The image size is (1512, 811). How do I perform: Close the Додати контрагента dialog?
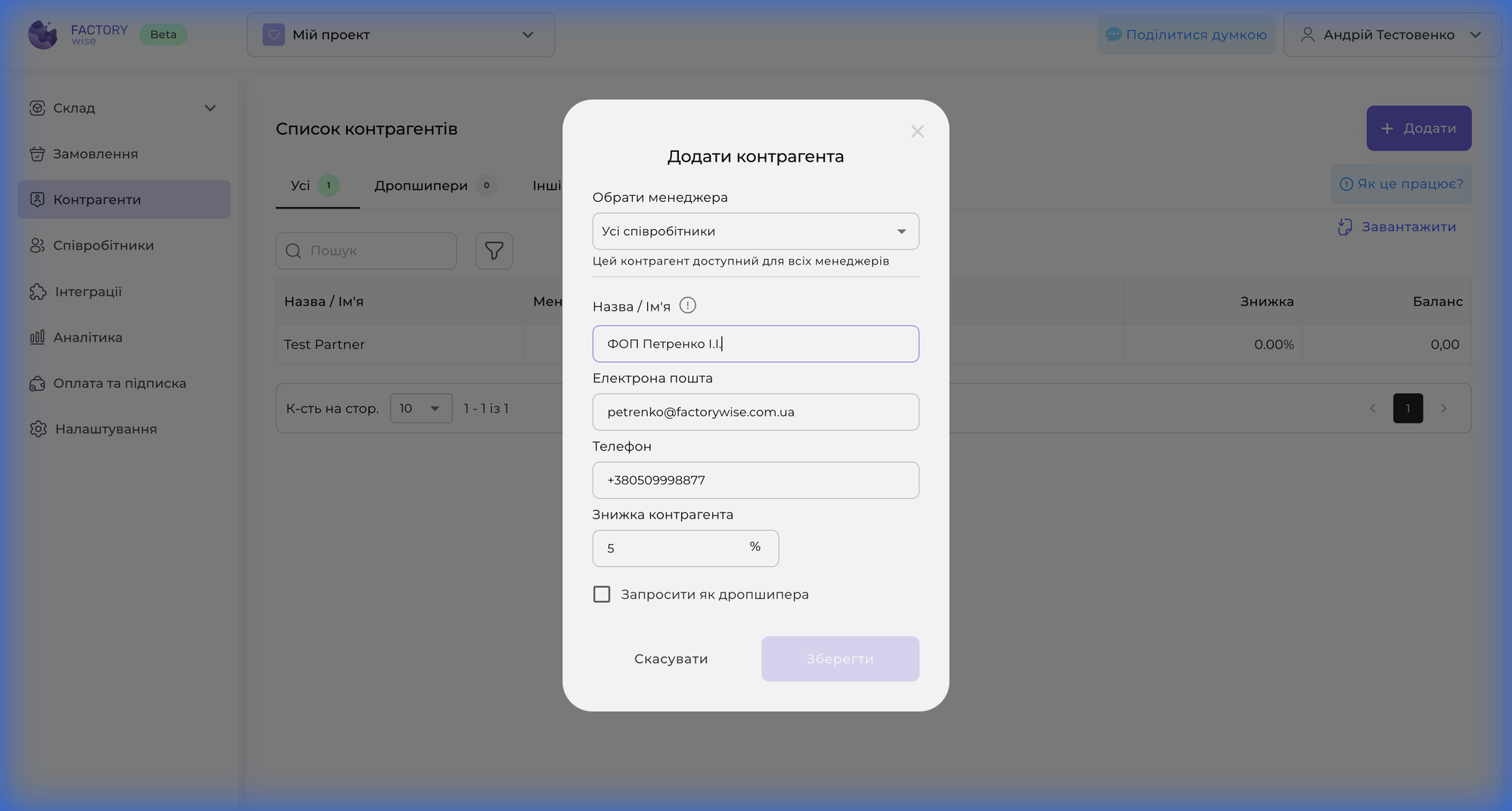tap(917, 132)
